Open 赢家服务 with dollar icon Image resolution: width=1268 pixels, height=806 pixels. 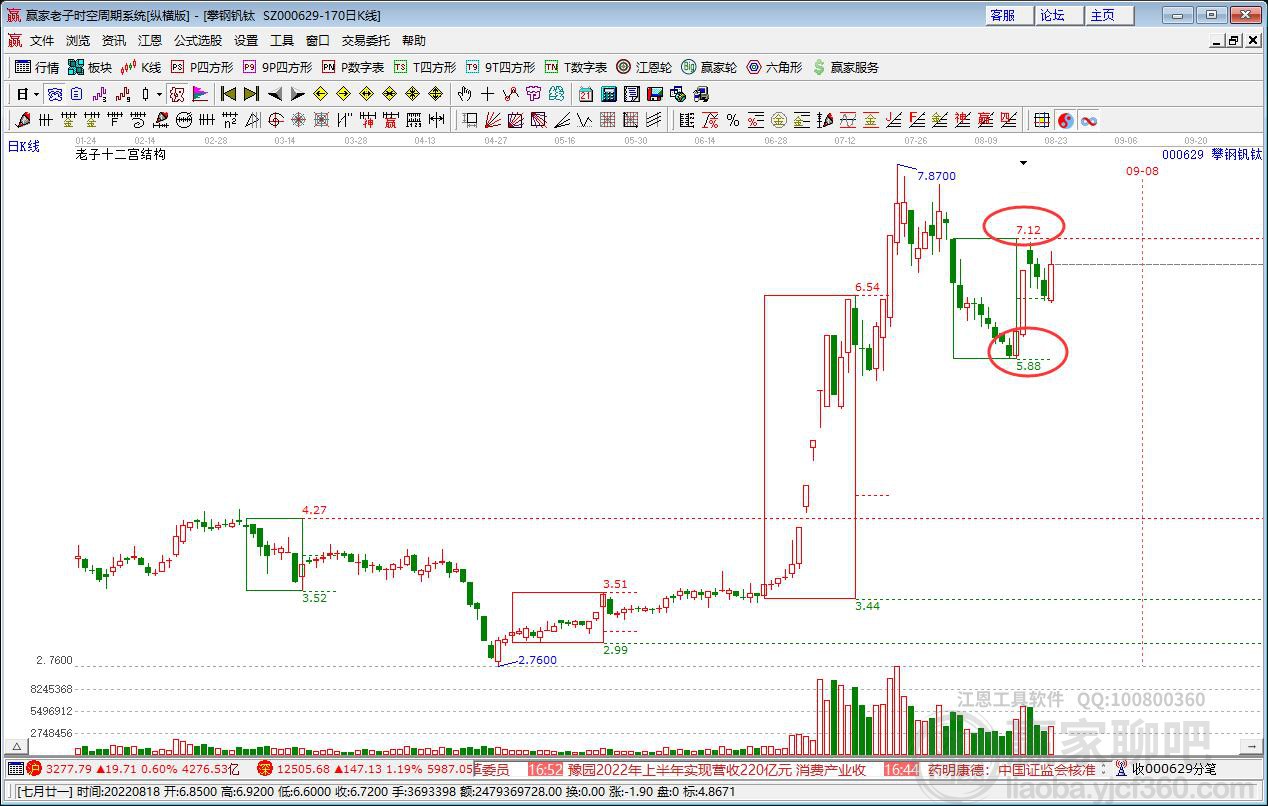click(846, 67)
